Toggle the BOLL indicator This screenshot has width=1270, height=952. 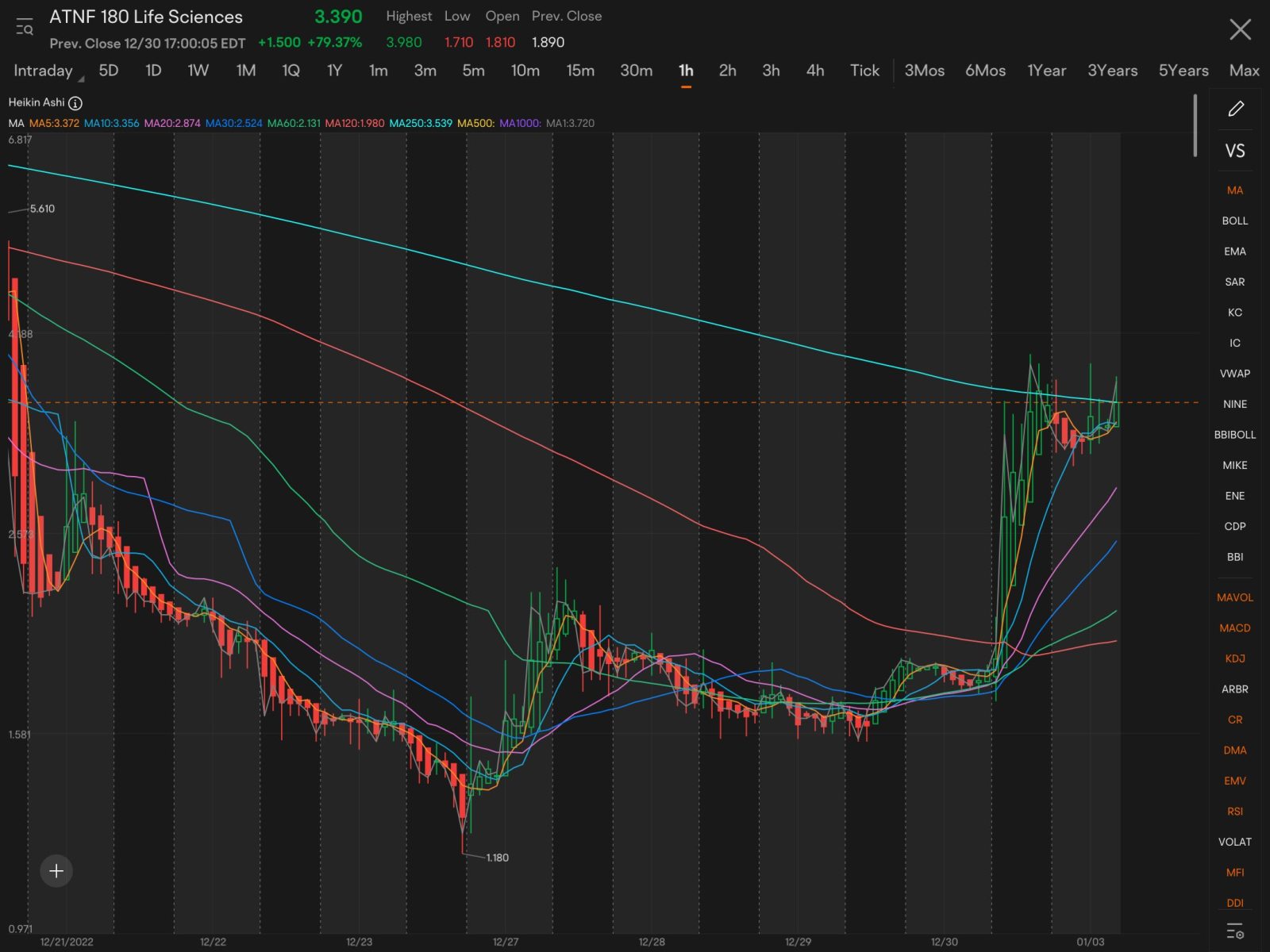(1235, 221)
